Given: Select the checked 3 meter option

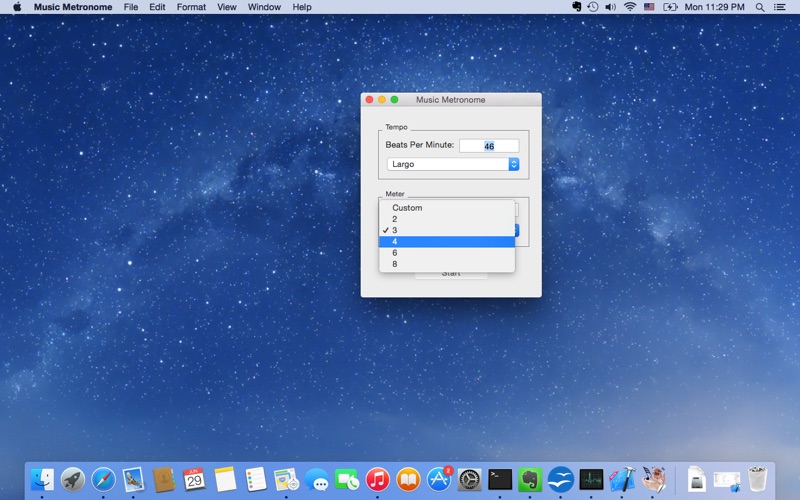Looking at the screenshot, I should click(447, 230).
